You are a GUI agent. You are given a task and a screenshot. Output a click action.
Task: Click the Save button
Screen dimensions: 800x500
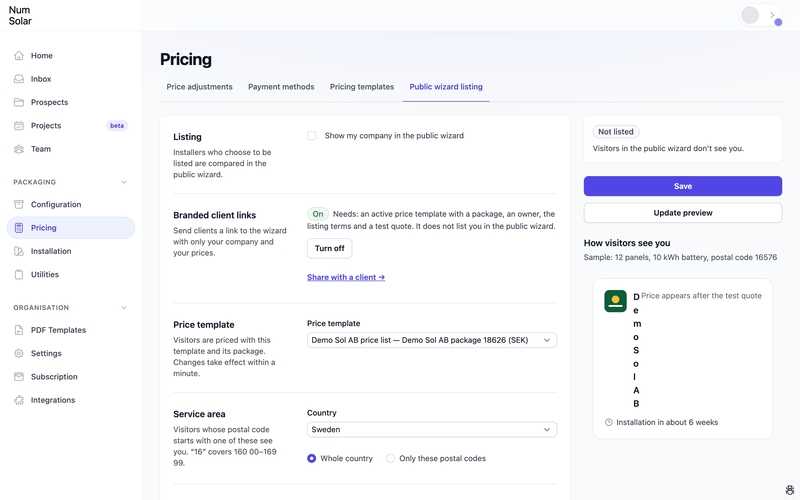click(683, 186)
